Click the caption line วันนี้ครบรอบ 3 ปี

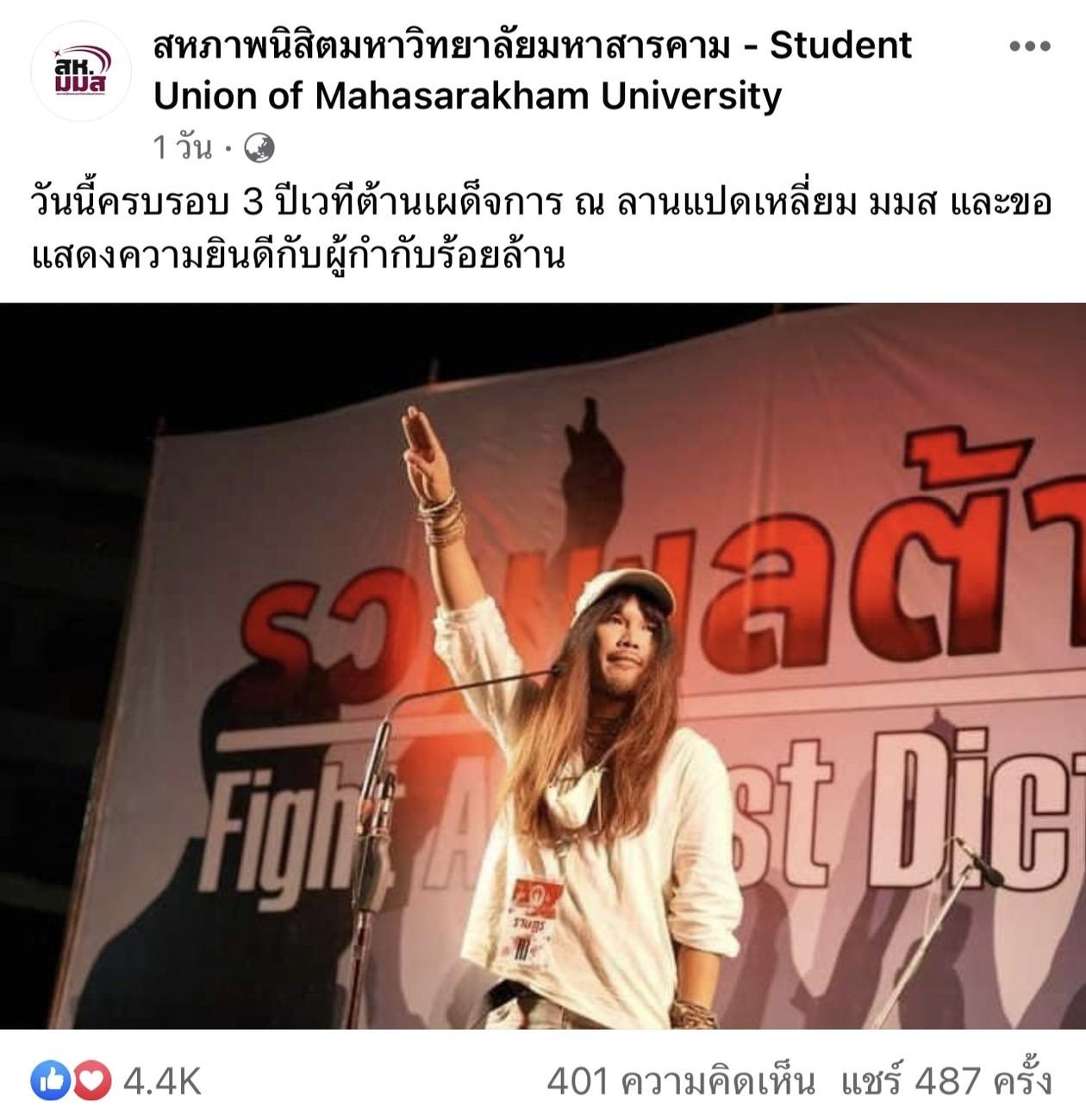click(541, 202)
